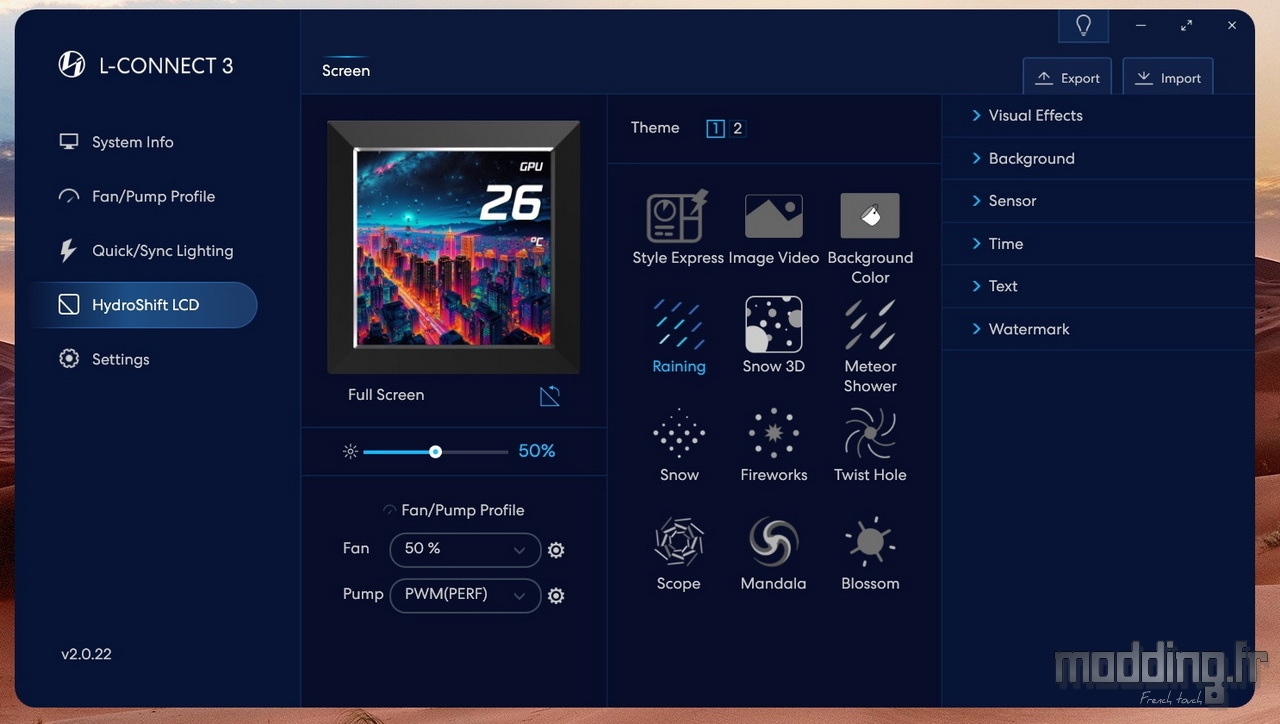Image resolution: width=1280 pixels, height=724 pixels.
Task: Click the lightbulb icon in title bar
Action: pos(1083,26)
